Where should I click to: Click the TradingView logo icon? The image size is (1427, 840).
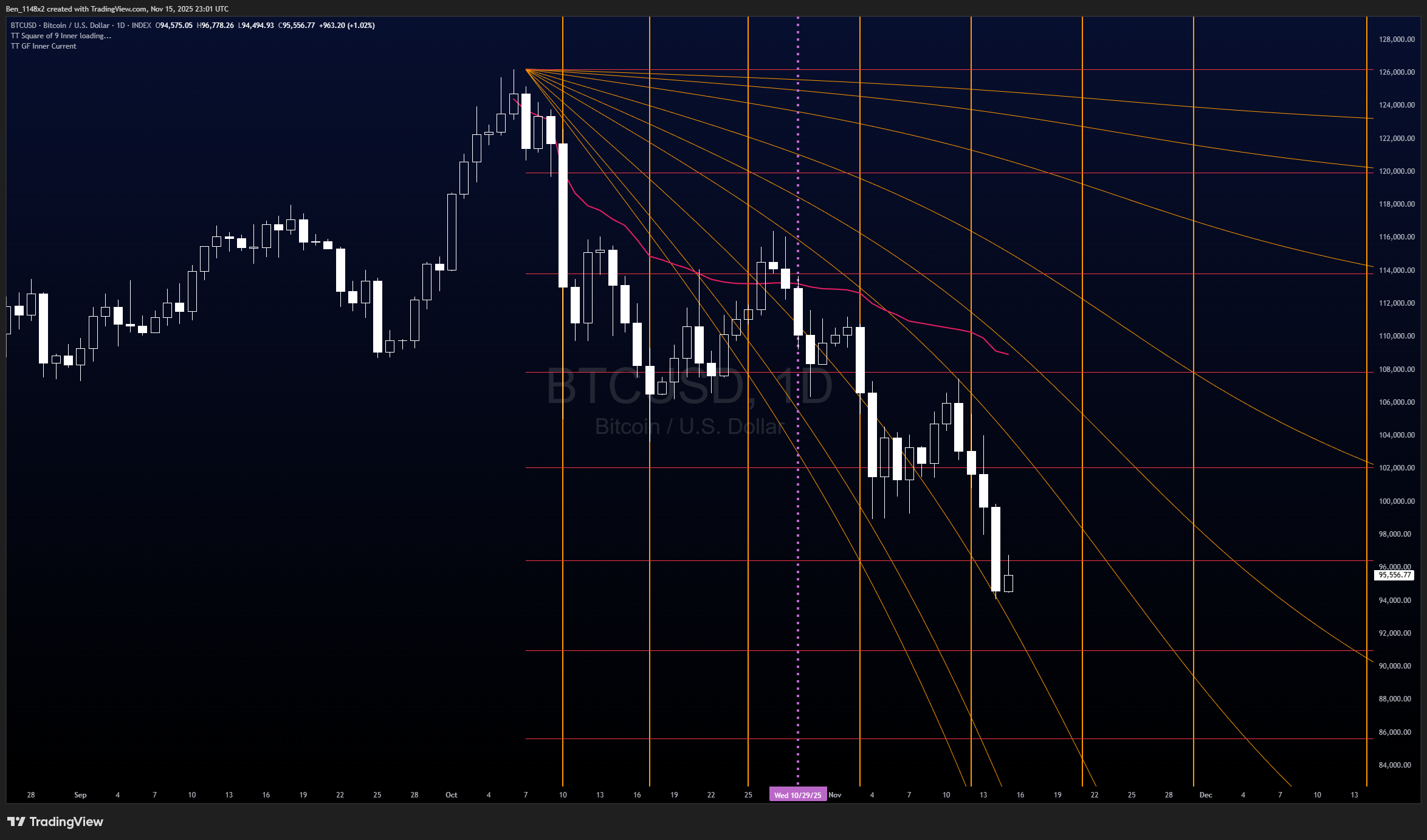(16, 822)
